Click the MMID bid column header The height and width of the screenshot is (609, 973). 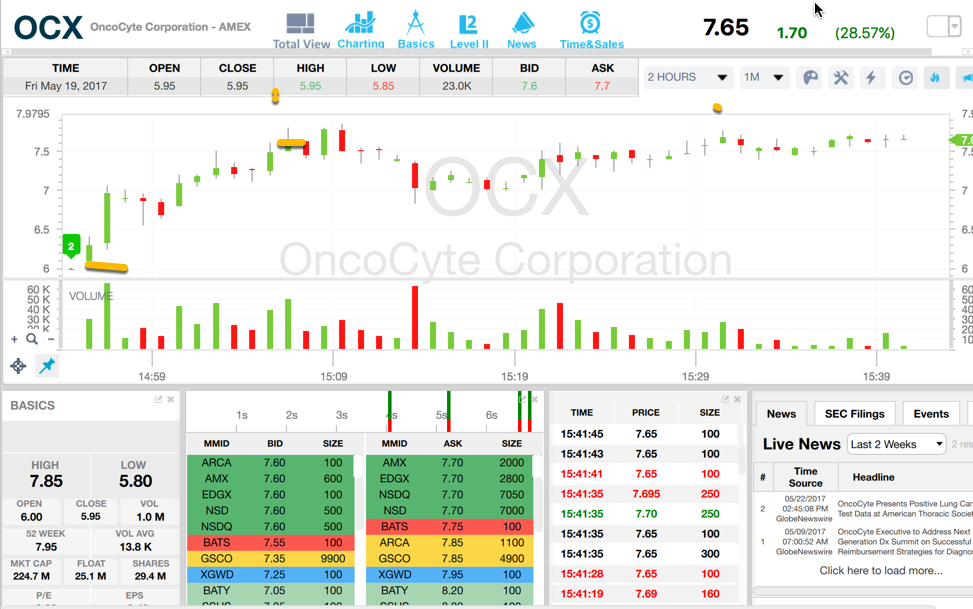click(x=217, y=443)
